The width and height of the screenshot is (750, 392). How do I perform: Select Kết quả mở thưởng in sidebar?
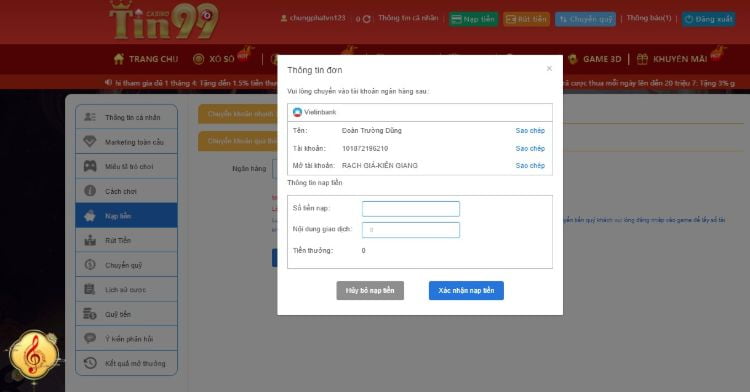[x=126, y=363]
